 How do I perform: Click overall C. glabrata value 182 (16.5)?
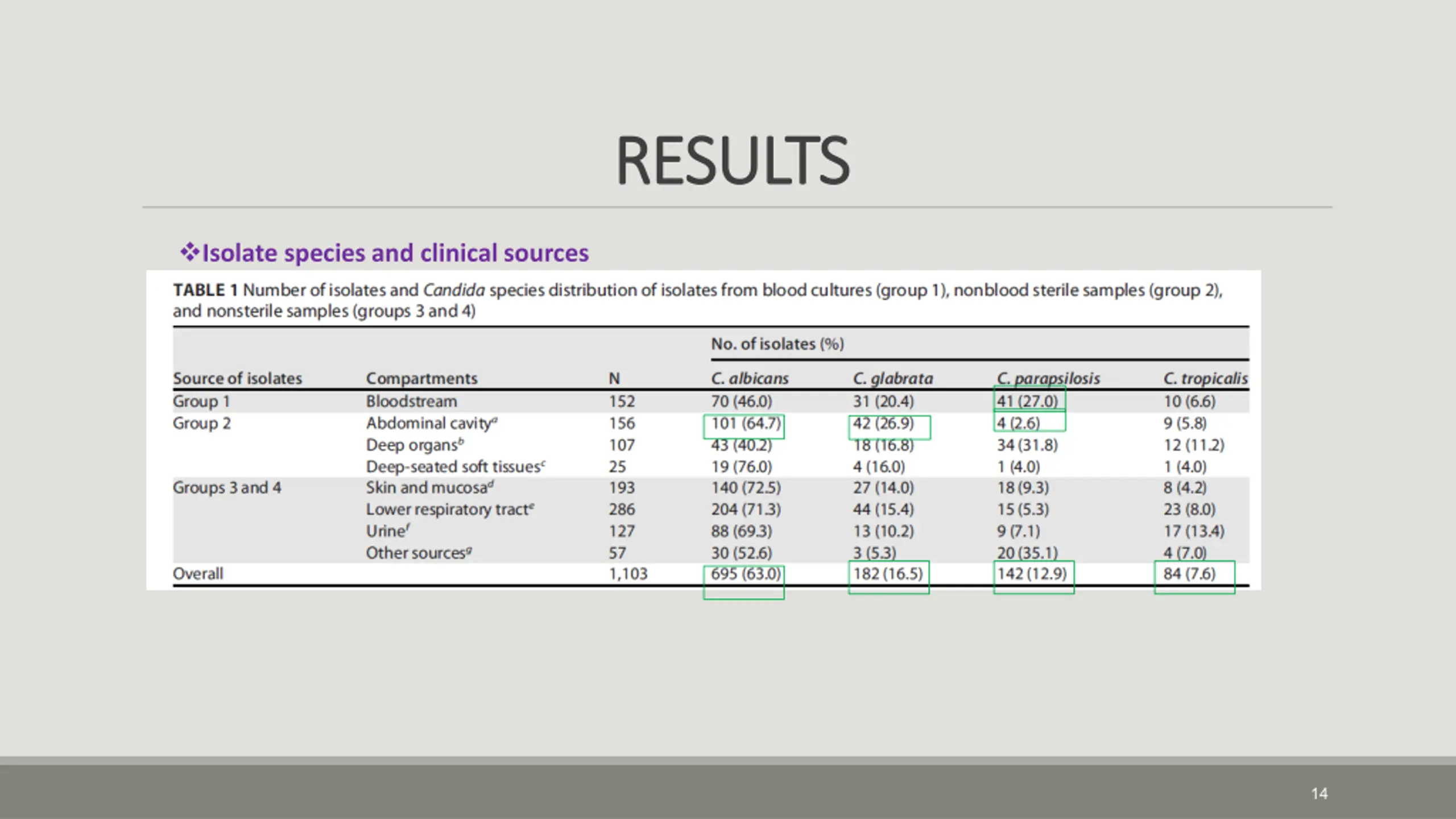point(888,573)
